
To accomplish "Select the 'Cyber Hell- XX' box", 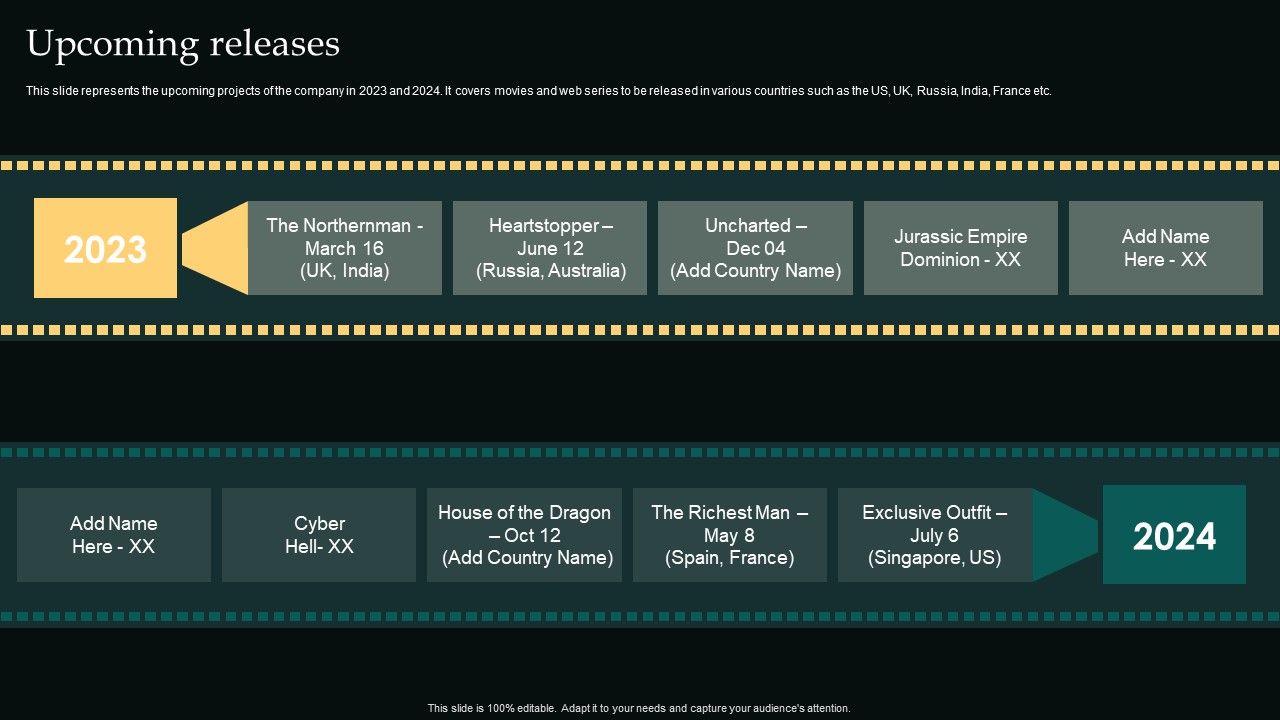I will (x=319, y=535).
